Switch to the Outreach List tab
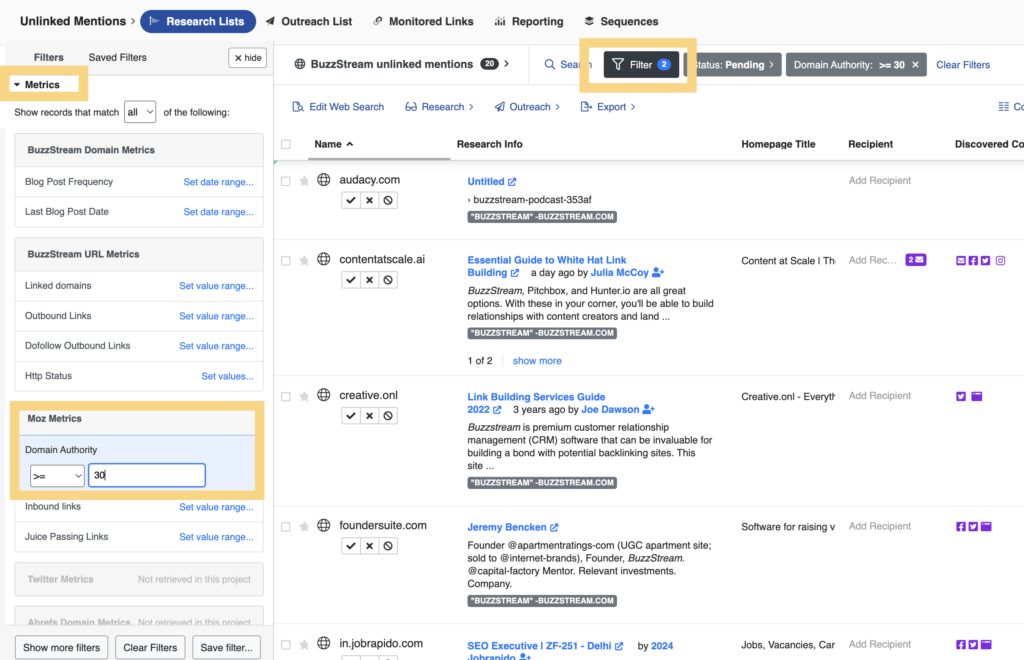Viewport: 1024px width, 660px height. [x=310, y=21]
